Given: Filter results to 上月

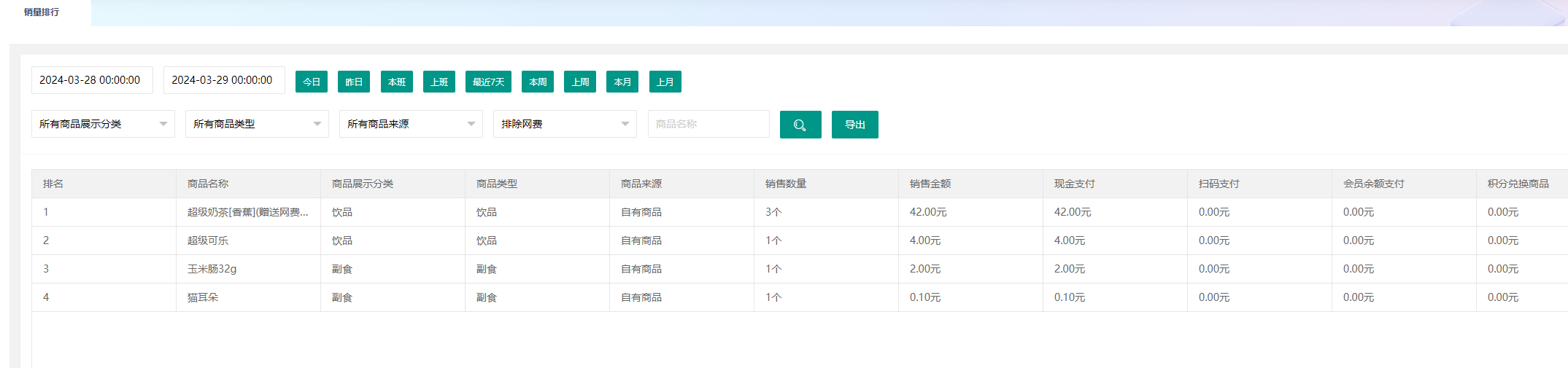Looking at the screenshot, I should coord(665,82).
